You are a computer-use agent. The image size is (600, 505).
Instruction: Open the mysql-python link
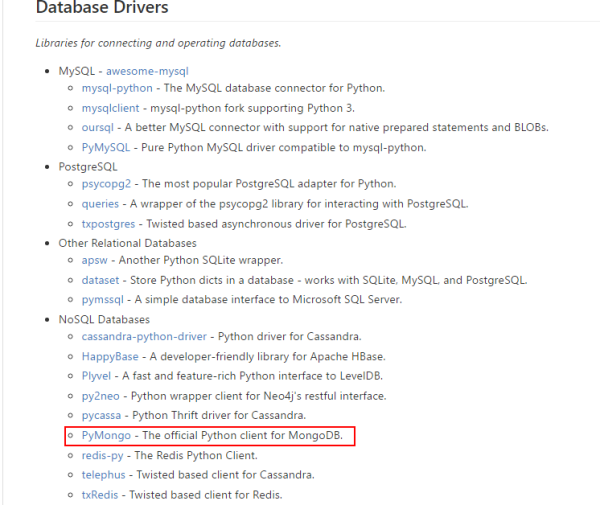(117, 88)
